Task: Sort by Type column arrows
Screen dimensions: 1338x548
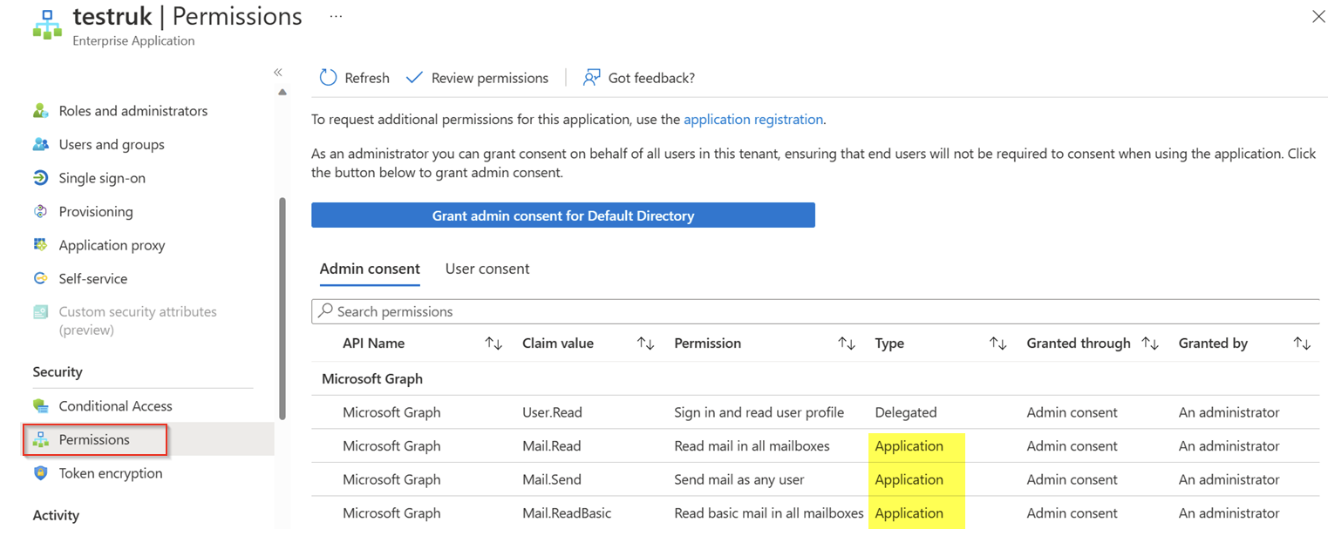Action: [998, 343]
